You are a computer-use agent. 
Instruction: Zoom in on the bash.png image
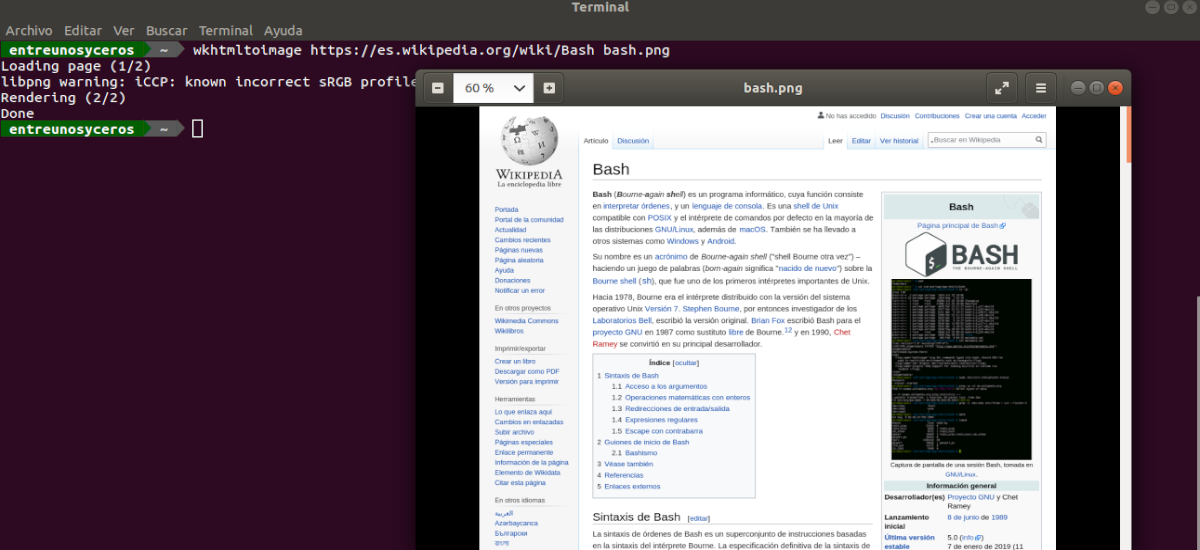pyautogui.click(x=549, y=88)
